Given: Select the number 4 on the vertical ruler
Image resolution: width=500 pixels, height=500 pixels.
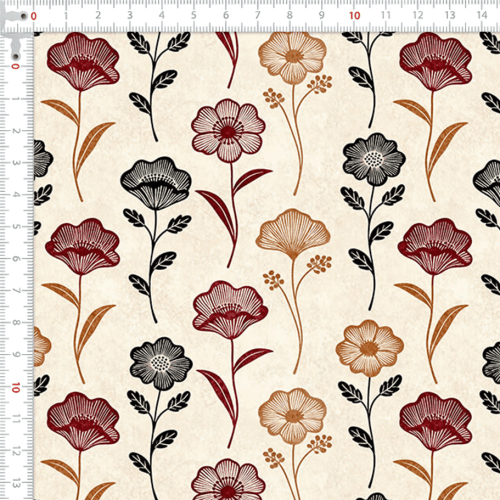Looking at the screenshot, I should tap(16, 194).
